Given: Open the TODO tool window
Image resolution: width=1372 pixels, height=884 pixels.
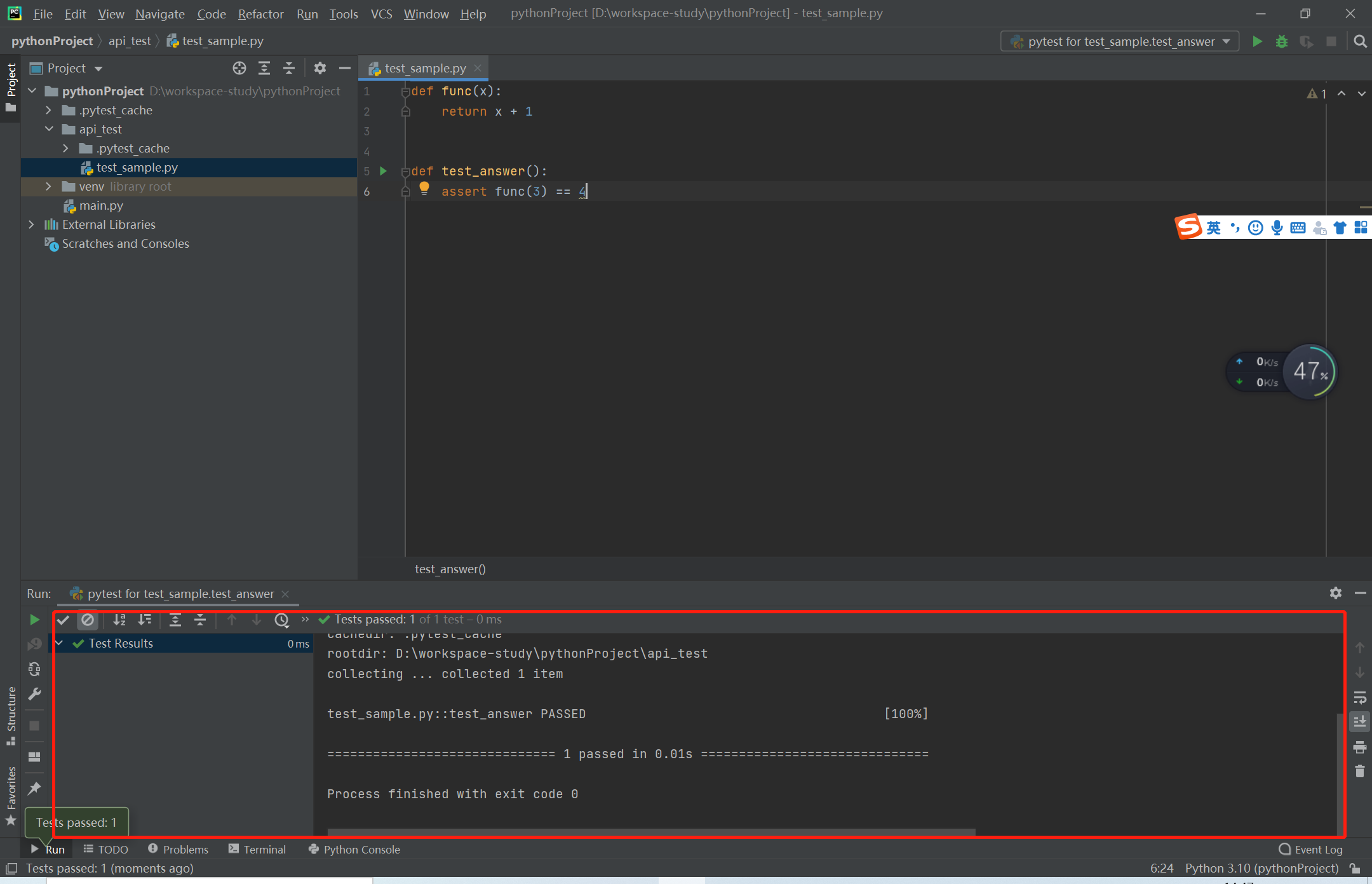Looking at the screenshot, I should (105, 849).
